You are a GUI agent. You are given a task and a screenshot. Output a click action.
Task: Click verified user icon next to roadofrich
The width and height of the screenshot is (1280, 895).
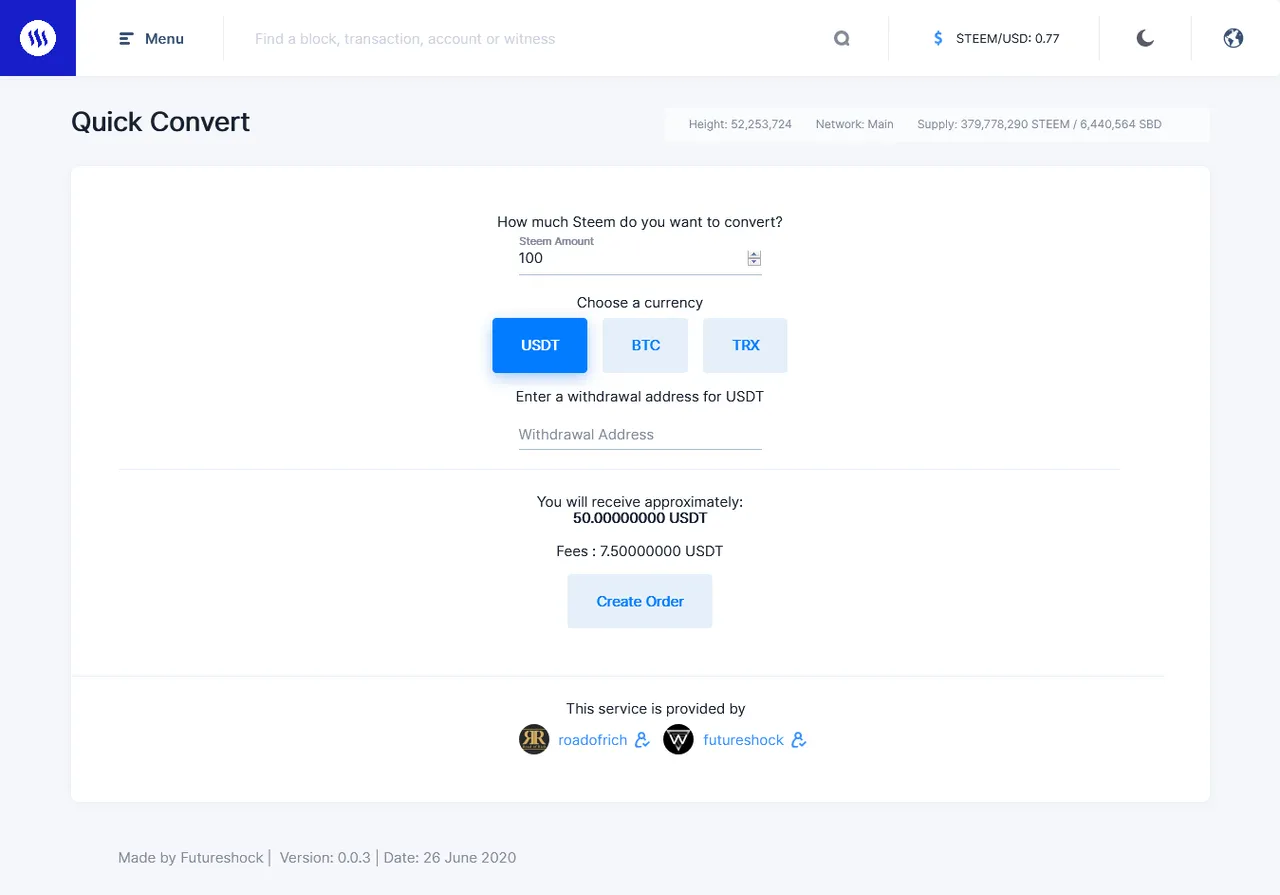click(643, 740)
